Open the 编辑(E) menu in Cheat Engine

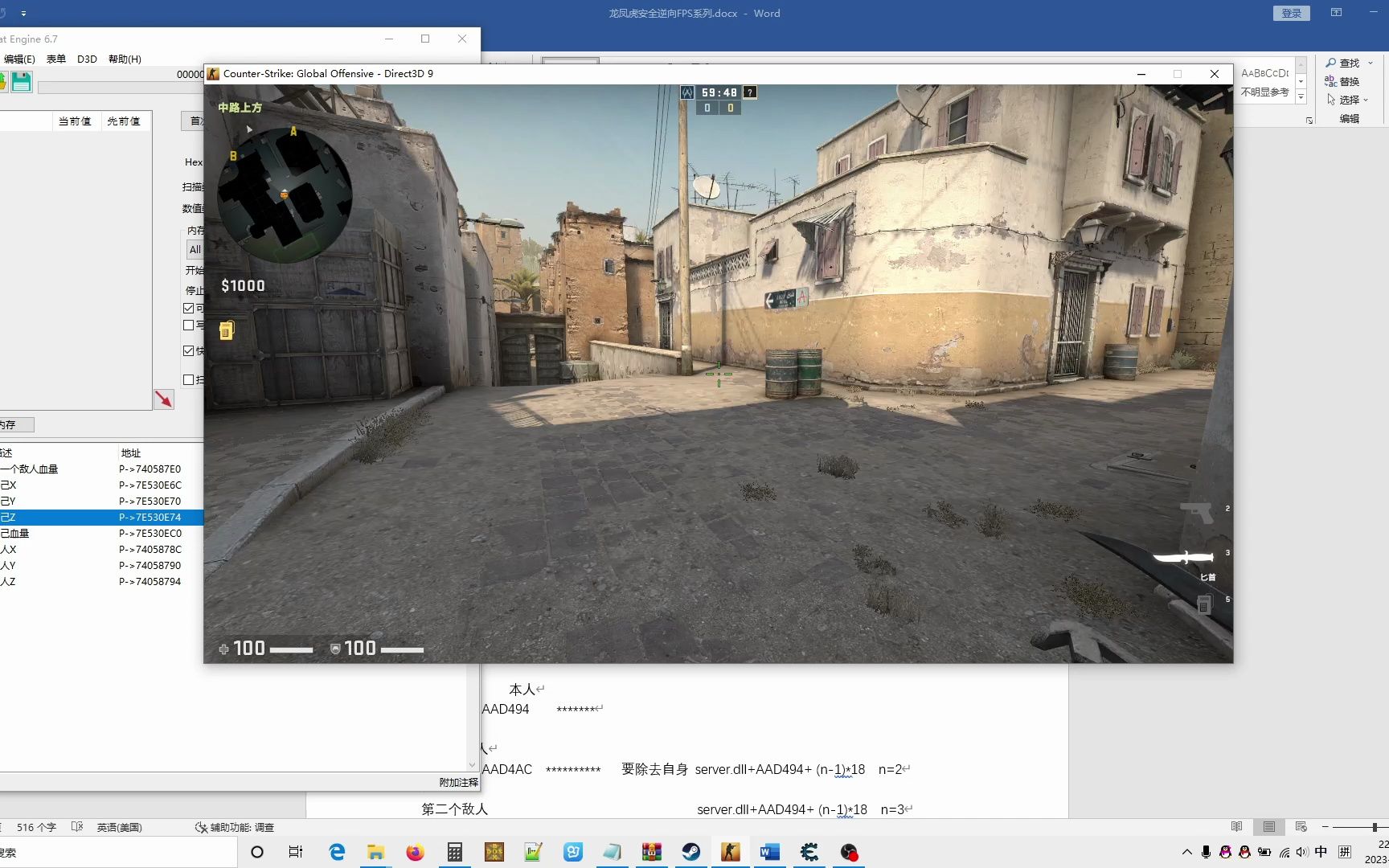19,59
